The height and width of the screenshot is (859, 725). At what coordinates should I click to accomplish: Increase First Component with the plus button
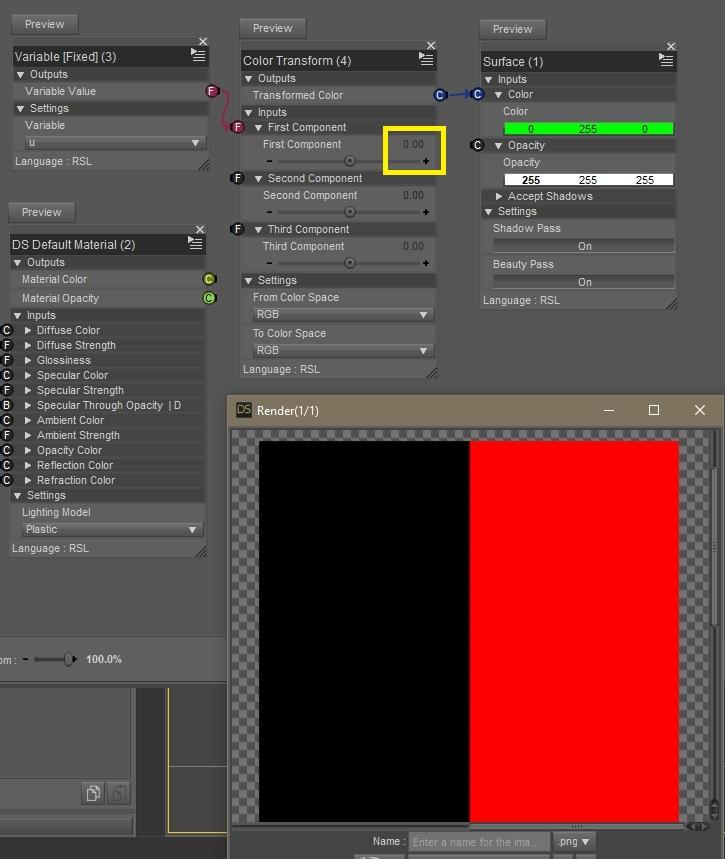click(426, 161)
